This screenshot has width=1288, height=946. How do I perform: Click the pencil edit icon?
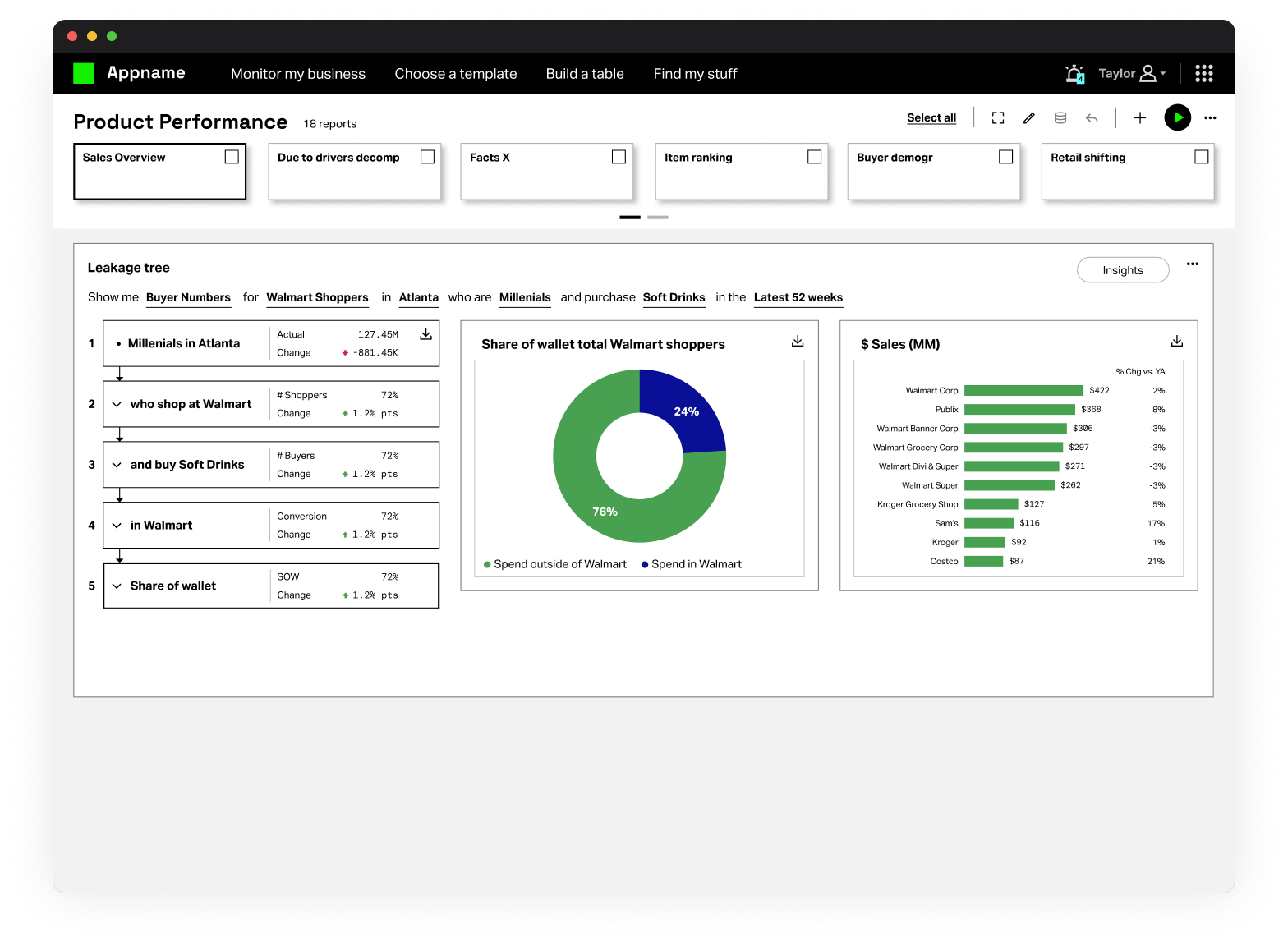pos(1028,118)
